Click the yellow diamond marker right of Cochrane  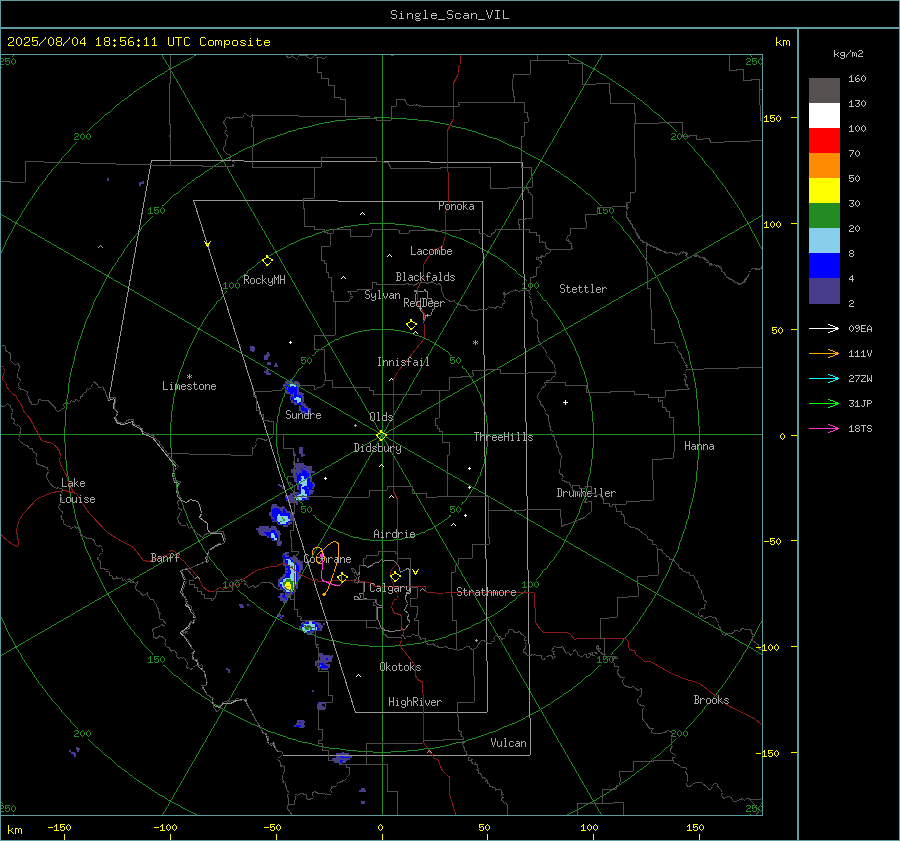point(343,576)
